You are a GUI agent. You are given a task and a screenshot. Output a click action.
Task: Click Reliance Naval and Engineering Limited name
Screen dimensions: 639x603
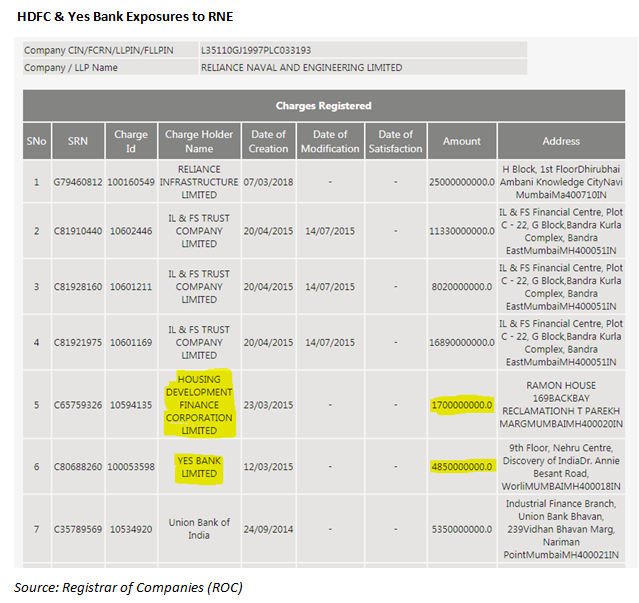coord(301,68)
